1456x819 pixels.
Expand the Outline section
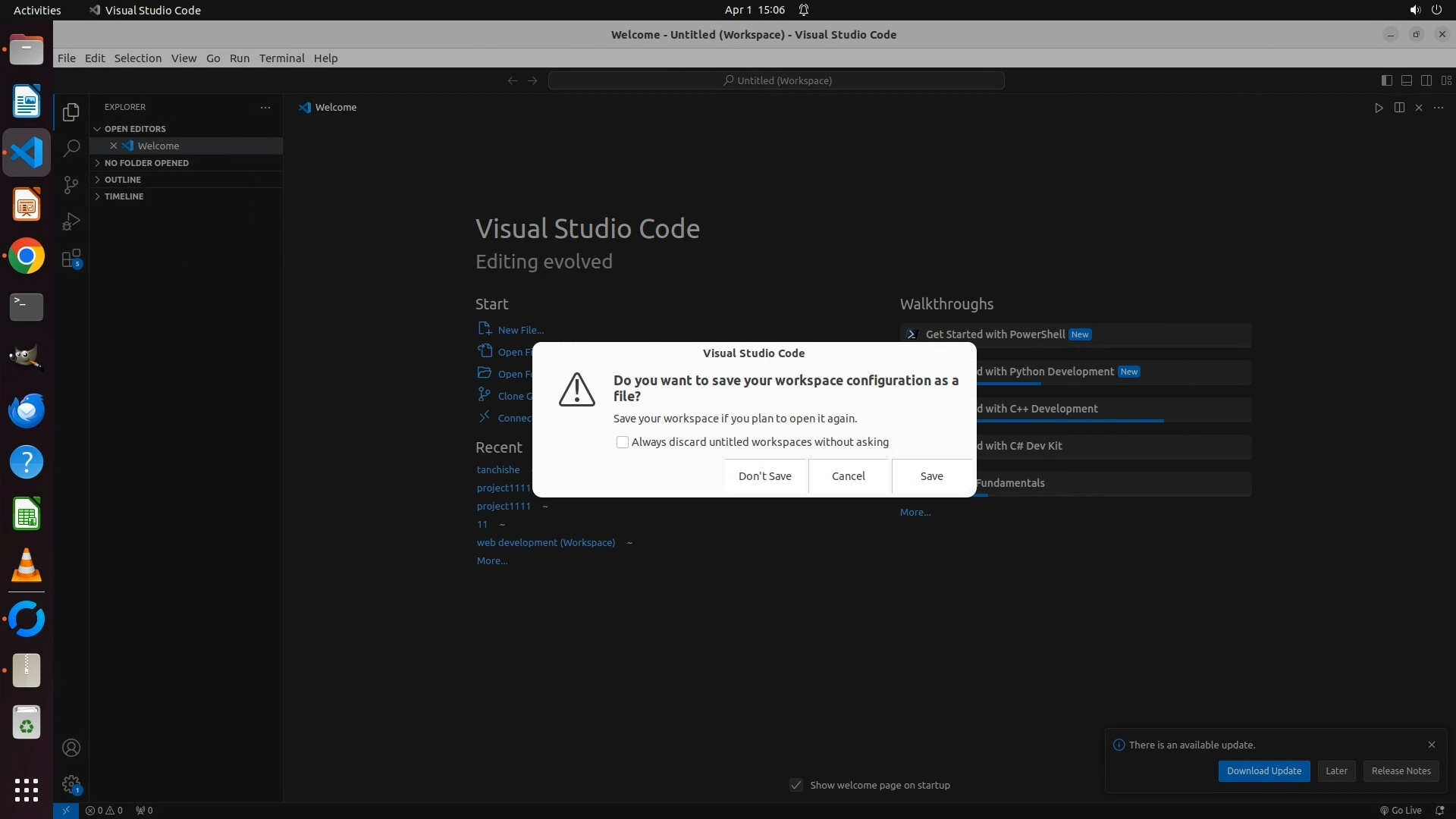pyautogui.click(x=123, y=180)
